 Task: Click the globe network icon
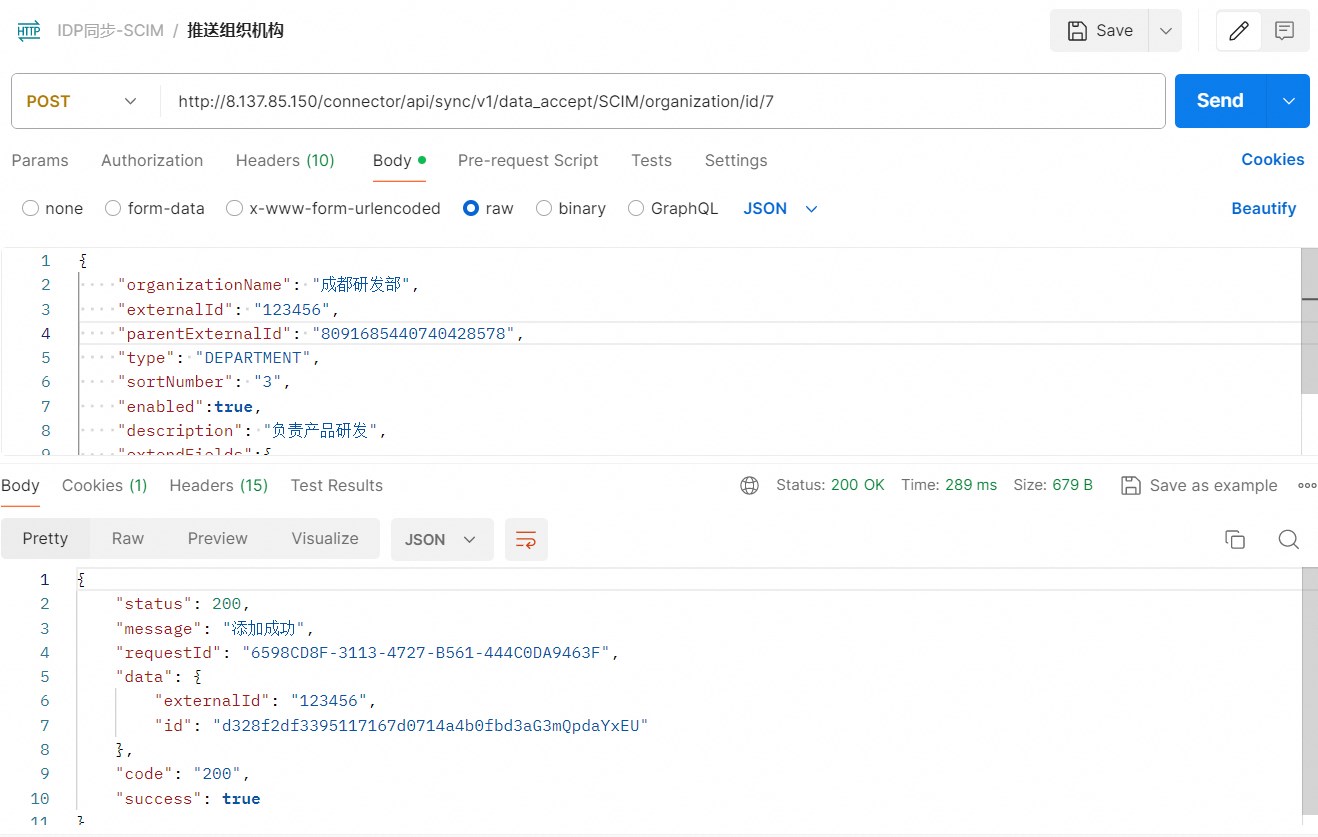click(x=749, y=486)
